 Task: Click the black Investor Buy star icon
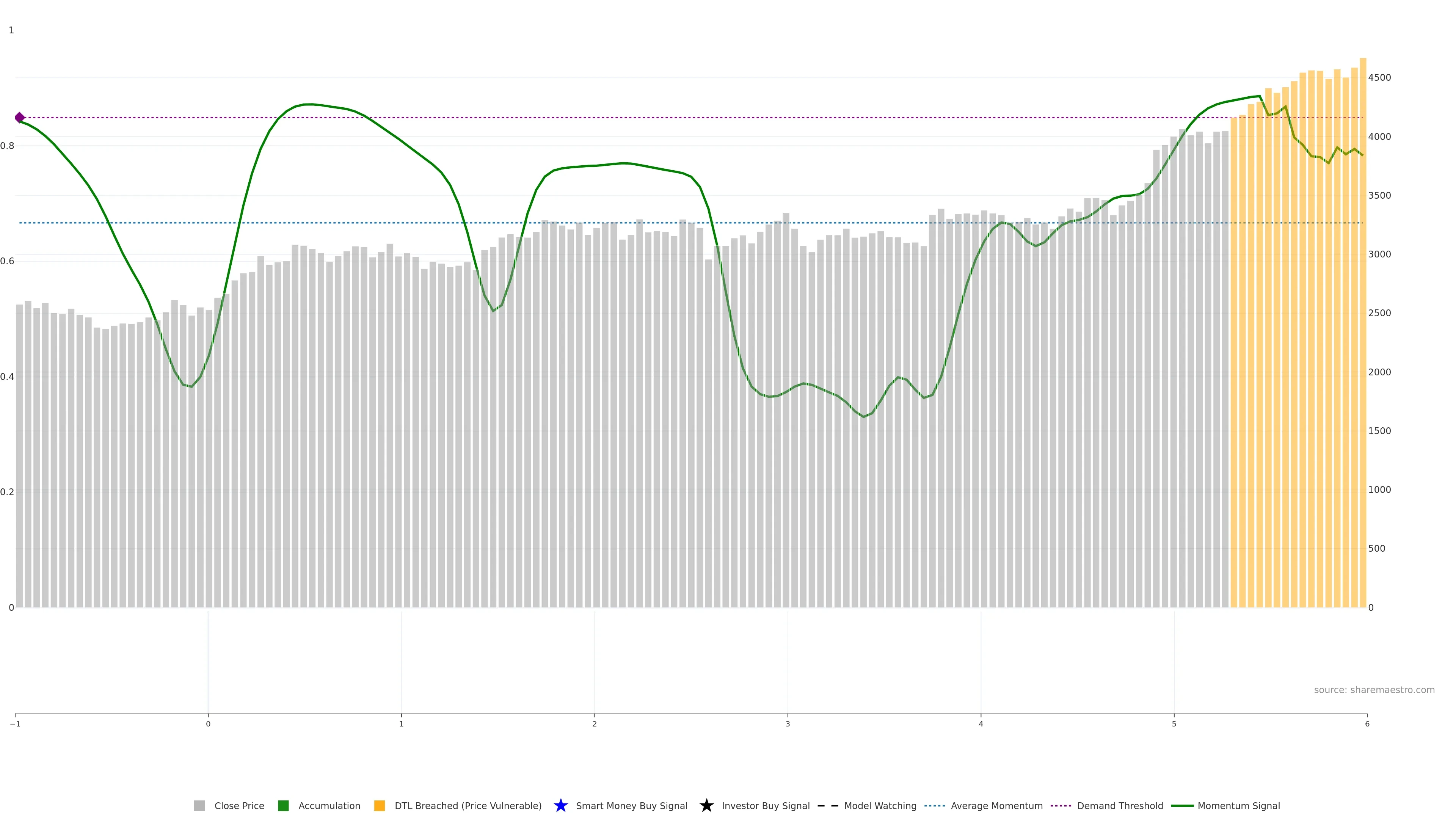pyautogui.click(x=706, y=805)
